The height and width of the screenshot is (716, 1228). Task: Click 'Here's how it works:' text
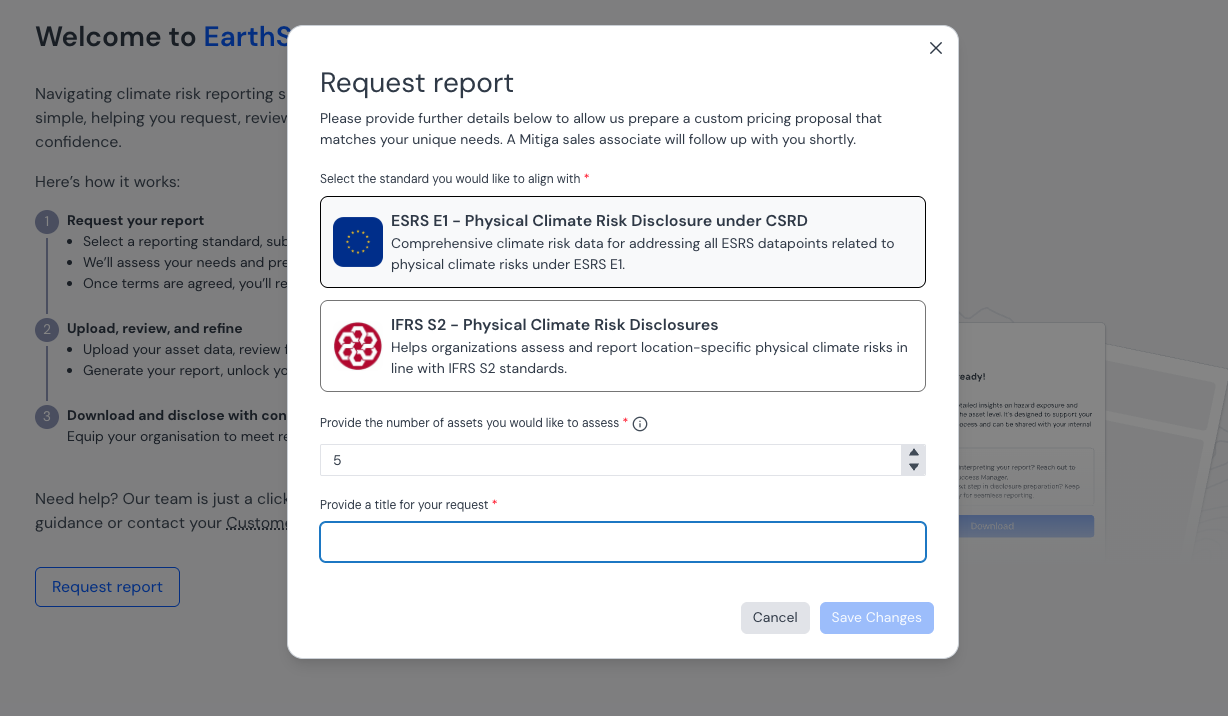tap(107, 182)
